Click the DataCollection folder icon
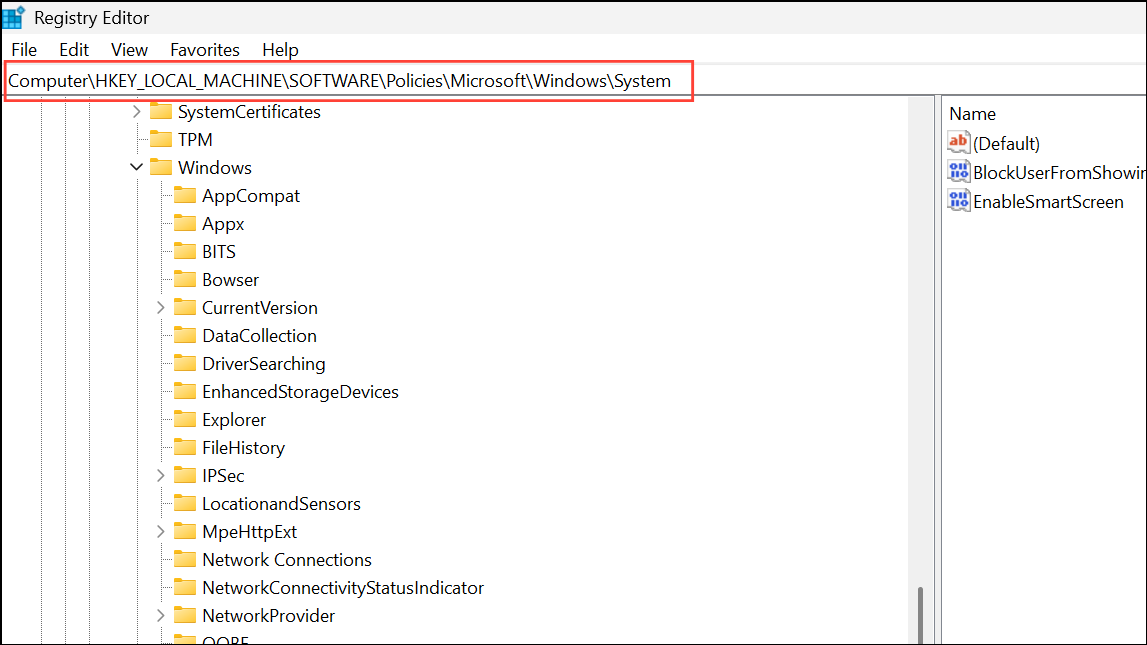1147x645 pixels. click(x=185, y=336)
